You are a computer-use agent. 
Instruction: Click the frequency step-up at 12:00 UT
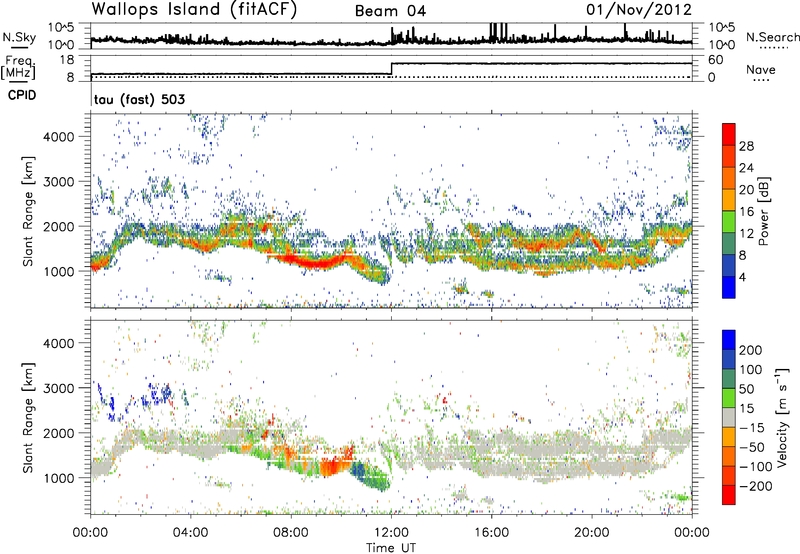(x=391, y=69)
